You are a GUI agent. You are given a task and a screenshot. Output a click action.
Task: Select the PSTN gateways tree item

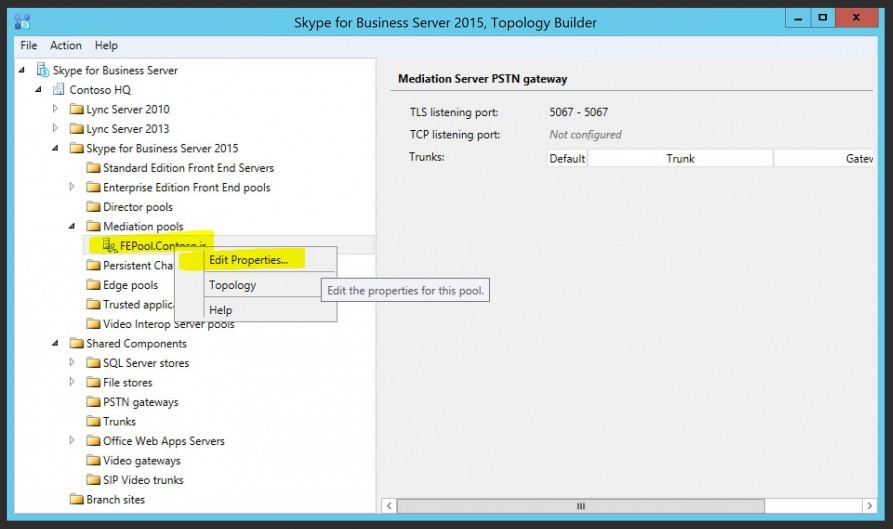click(141, 402)
